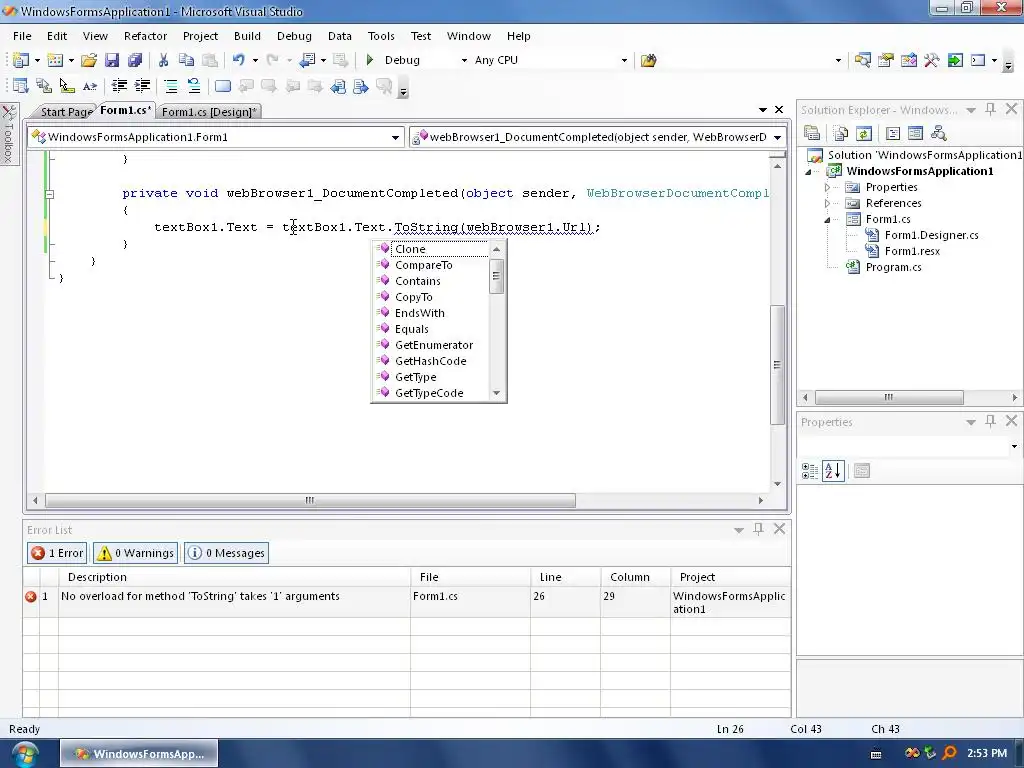
Task: Expand the Properties node in Solution Explorer
Action: point(827,187)
